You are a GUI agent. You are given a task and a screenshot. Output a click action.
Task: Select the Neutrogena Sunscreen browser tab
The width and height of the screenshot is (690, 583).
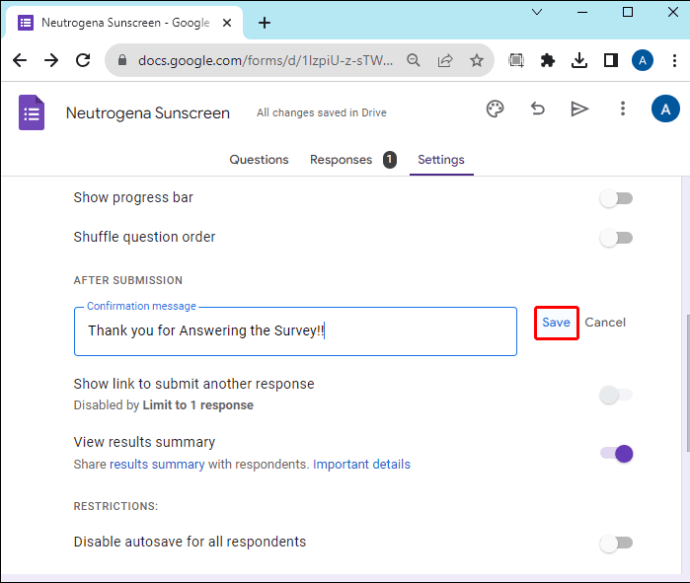[x=125, y=22]
